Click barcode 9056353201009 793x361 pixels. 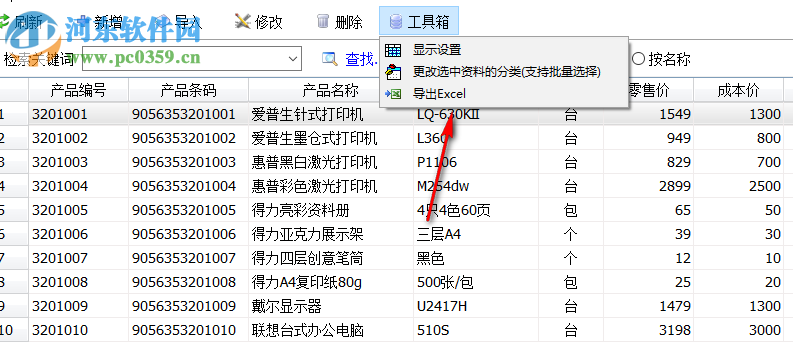[189, 306]
